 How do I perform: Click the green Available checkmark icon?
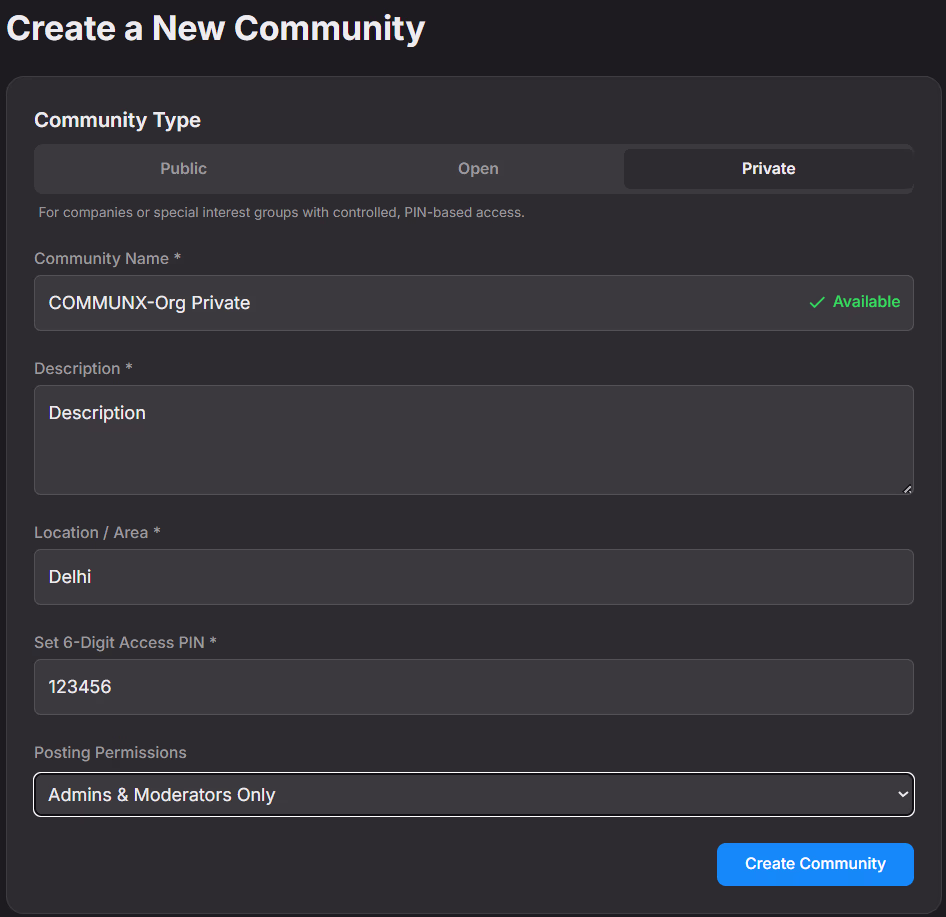coord(817,302)
